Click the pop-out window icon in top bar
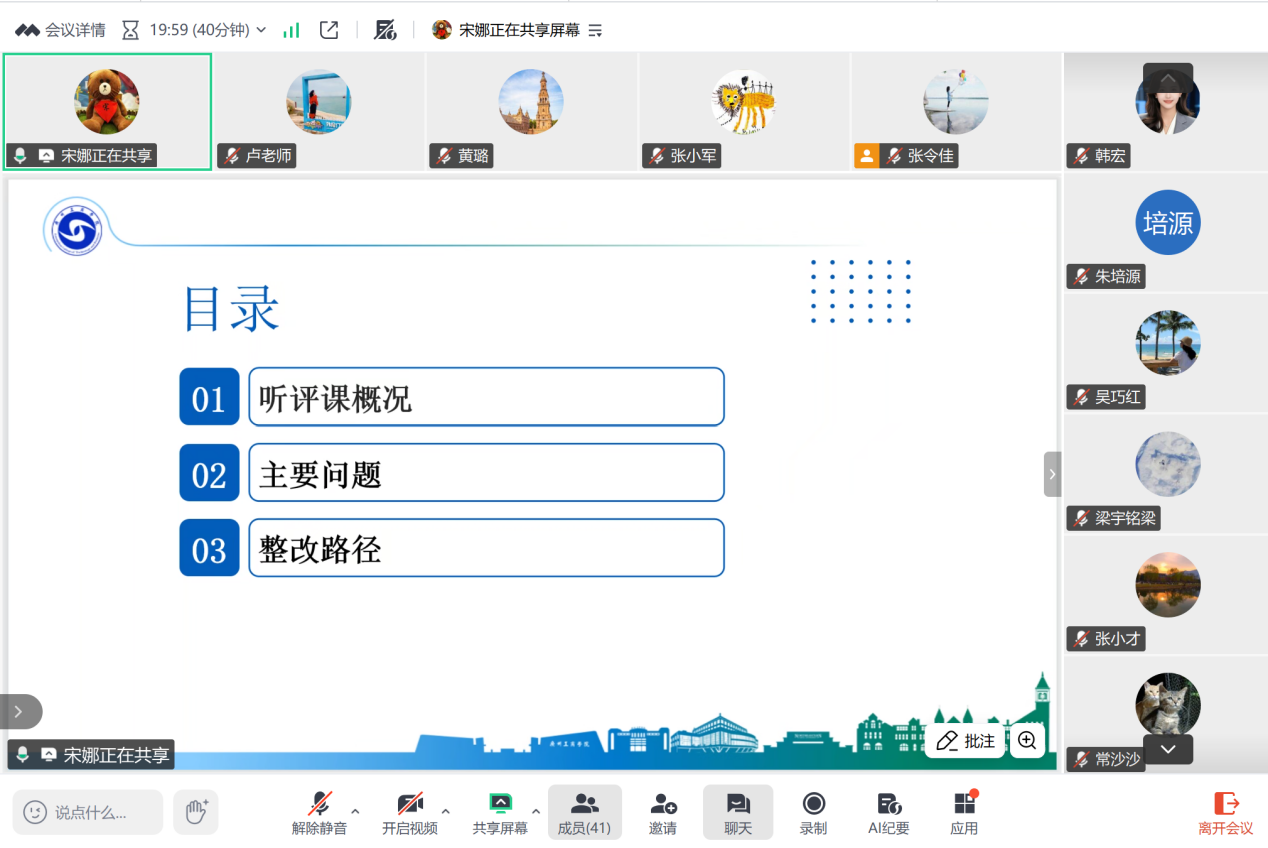This screenshot has width=1268, height=848. tap(329, 30)
